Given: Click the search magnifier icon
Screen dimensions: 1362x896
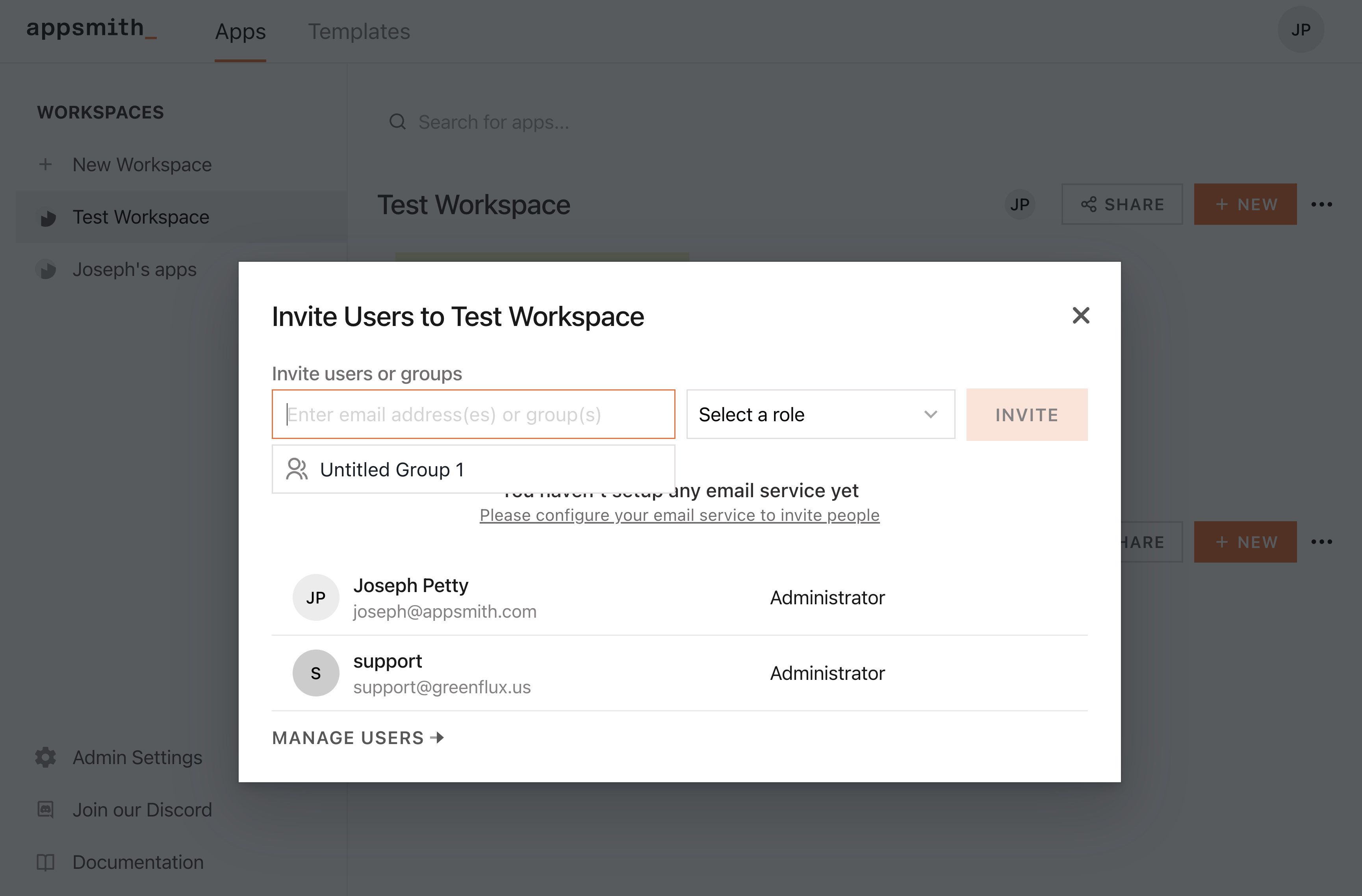Looking at the screenshot, I should click(x=398, y=122).
